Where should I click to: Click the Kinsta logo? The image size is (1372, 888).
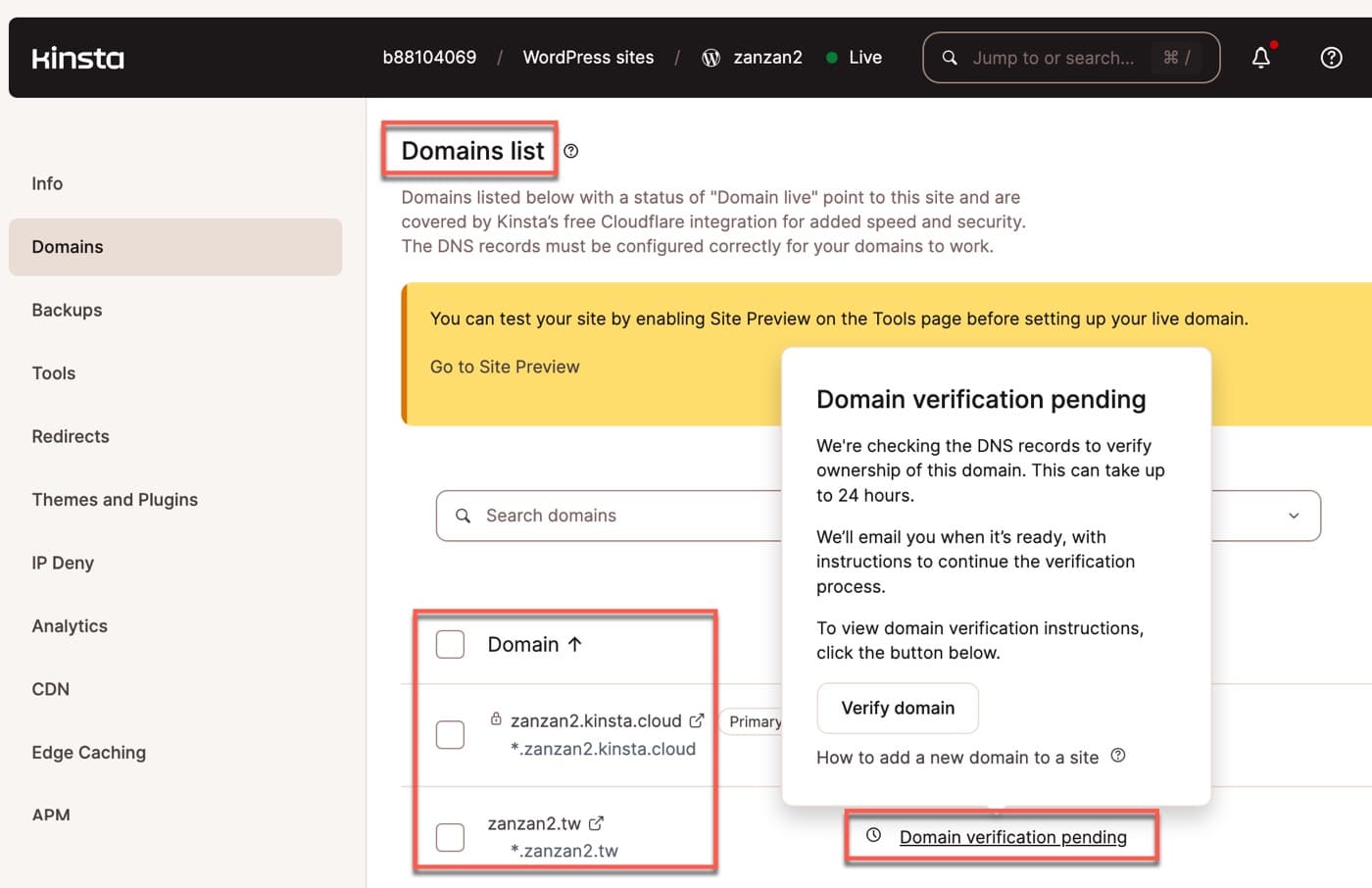tap(78, 59)
